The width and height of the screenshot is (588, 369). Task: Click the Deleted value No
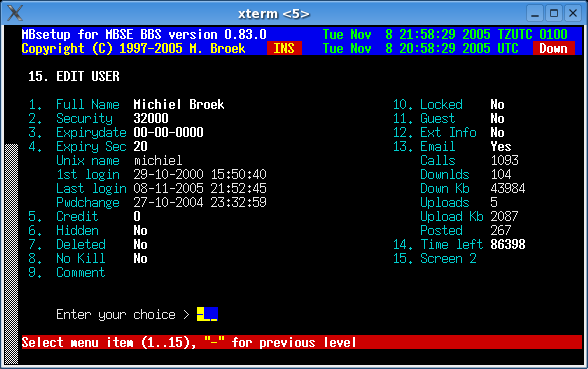(140, 244)
